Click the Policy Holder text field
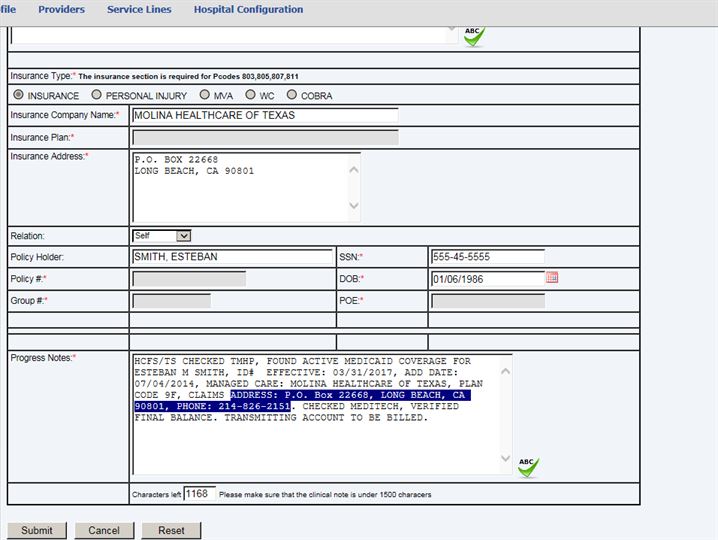The height and width of the screenshot is (540, 718). [x=232, y=257]
